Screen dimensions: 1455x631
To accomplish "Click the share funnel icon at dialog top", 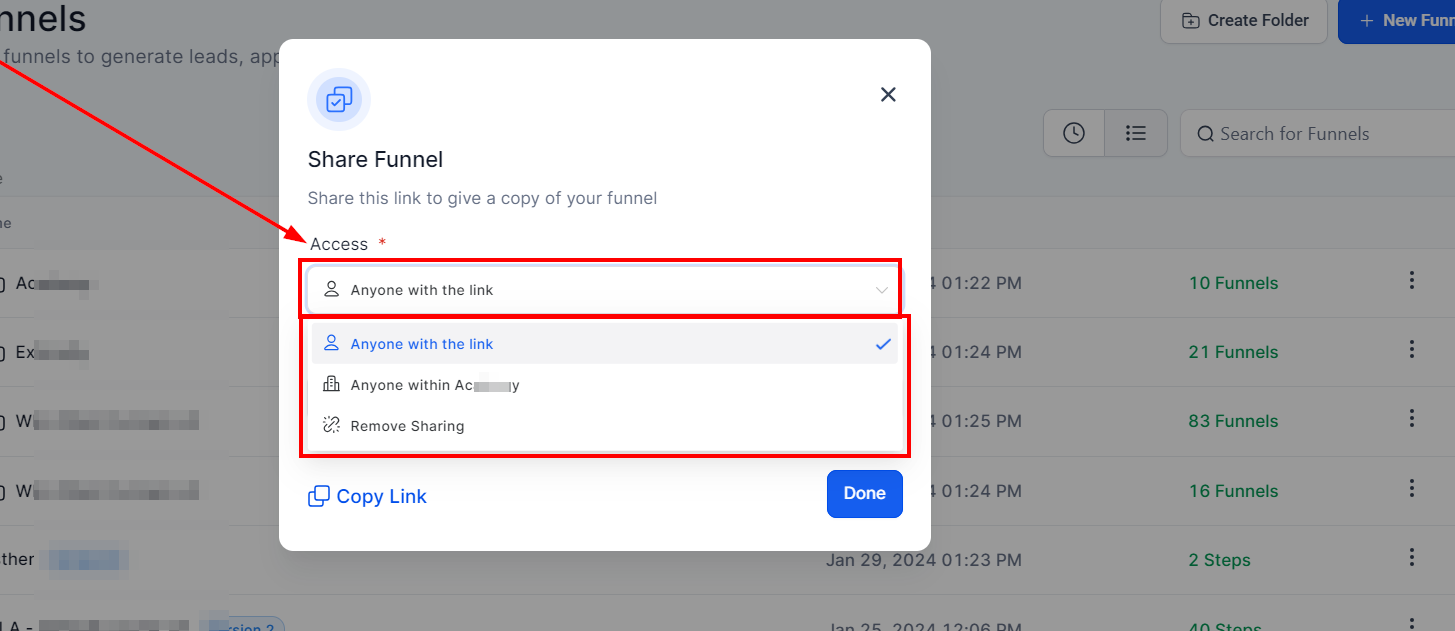I will click(x=339, y=99).
